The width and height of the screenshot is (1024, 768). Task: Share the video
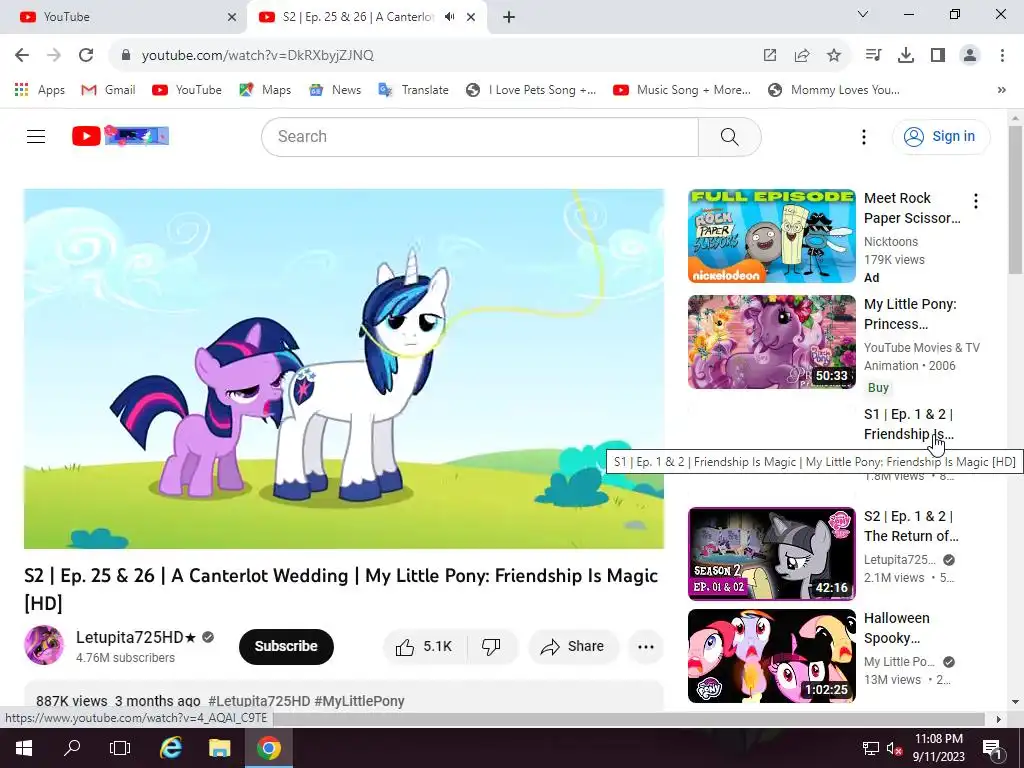click(573, 647)
